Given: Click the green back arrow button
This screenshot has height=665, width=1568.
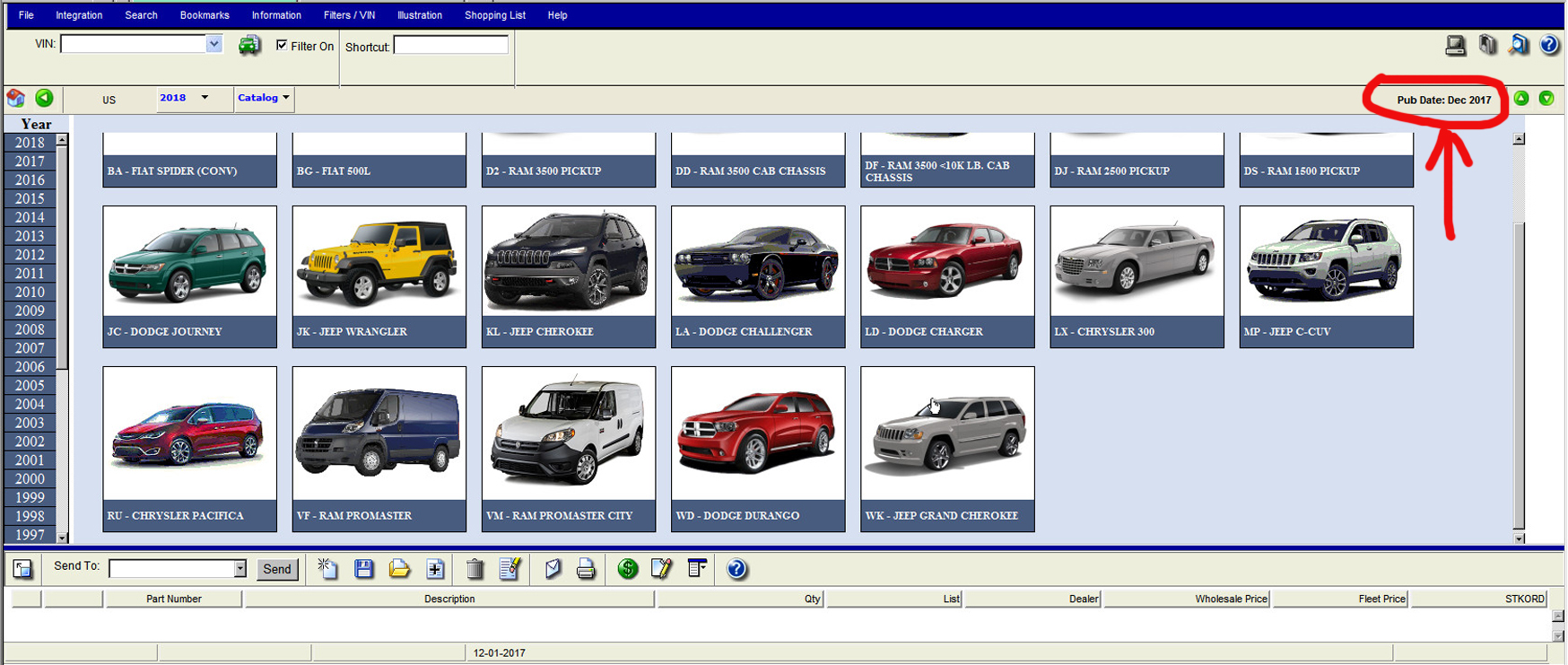Looking at the screenshot, I should (44, 98).
